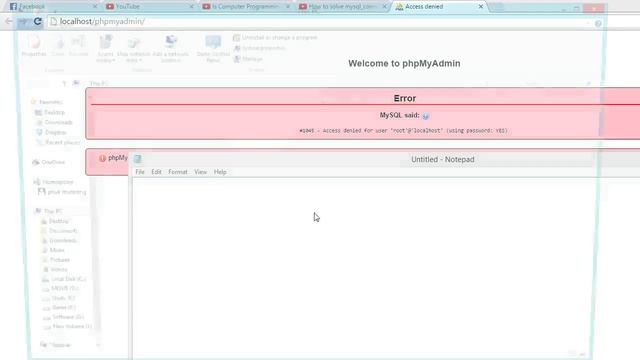Image resolution: width=640 pixels, height=360 pixels.
Task: Select Videos under This PC
Action: [x=55, y=270]
